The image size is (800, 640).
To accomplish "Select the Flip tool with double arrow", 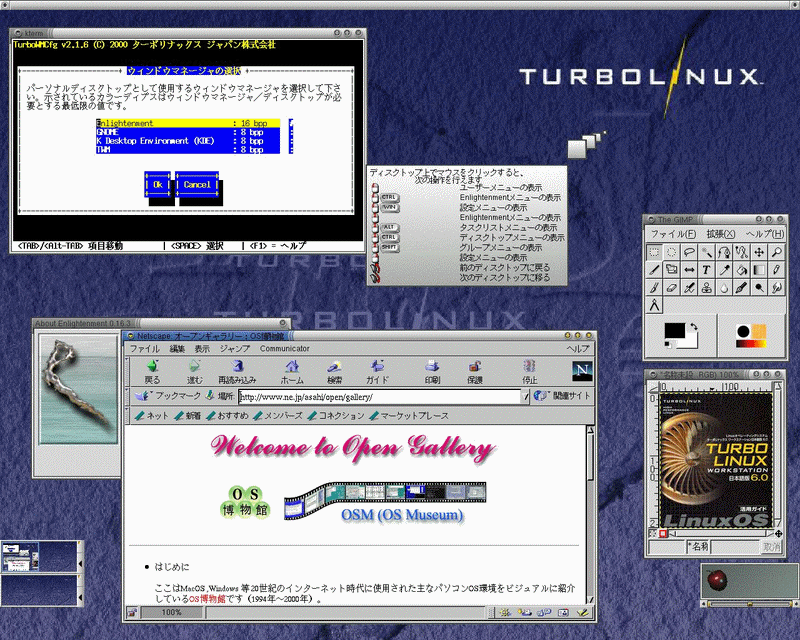I will coord(689,270).
